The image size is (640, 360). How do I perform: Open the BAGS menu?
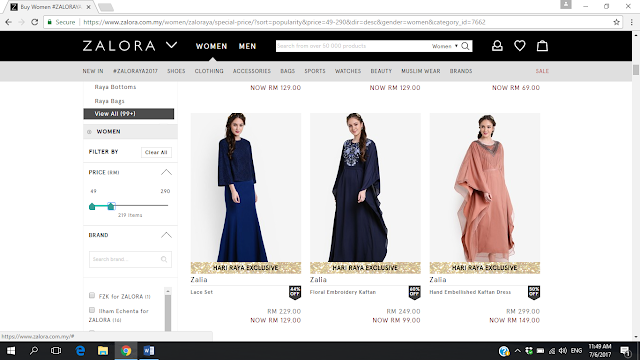coord(287,71)
